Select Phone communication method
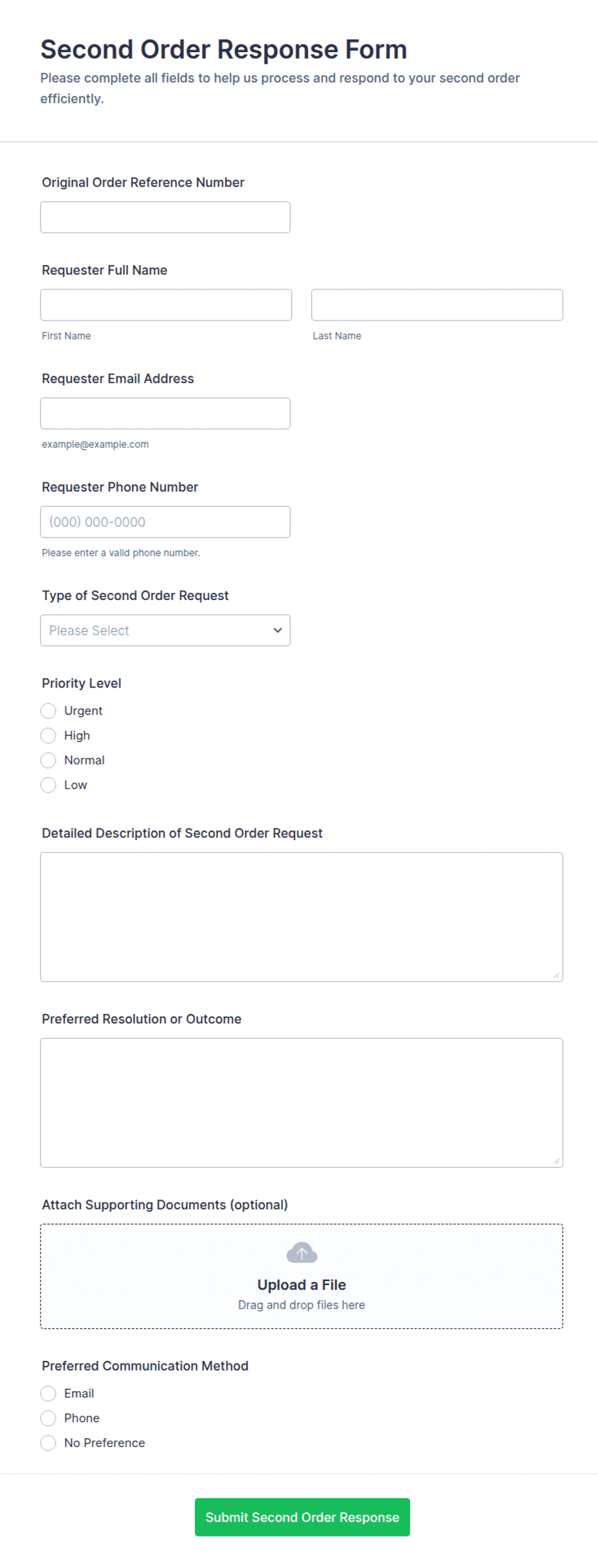The image size is (598, 1568). point(48,1418)
